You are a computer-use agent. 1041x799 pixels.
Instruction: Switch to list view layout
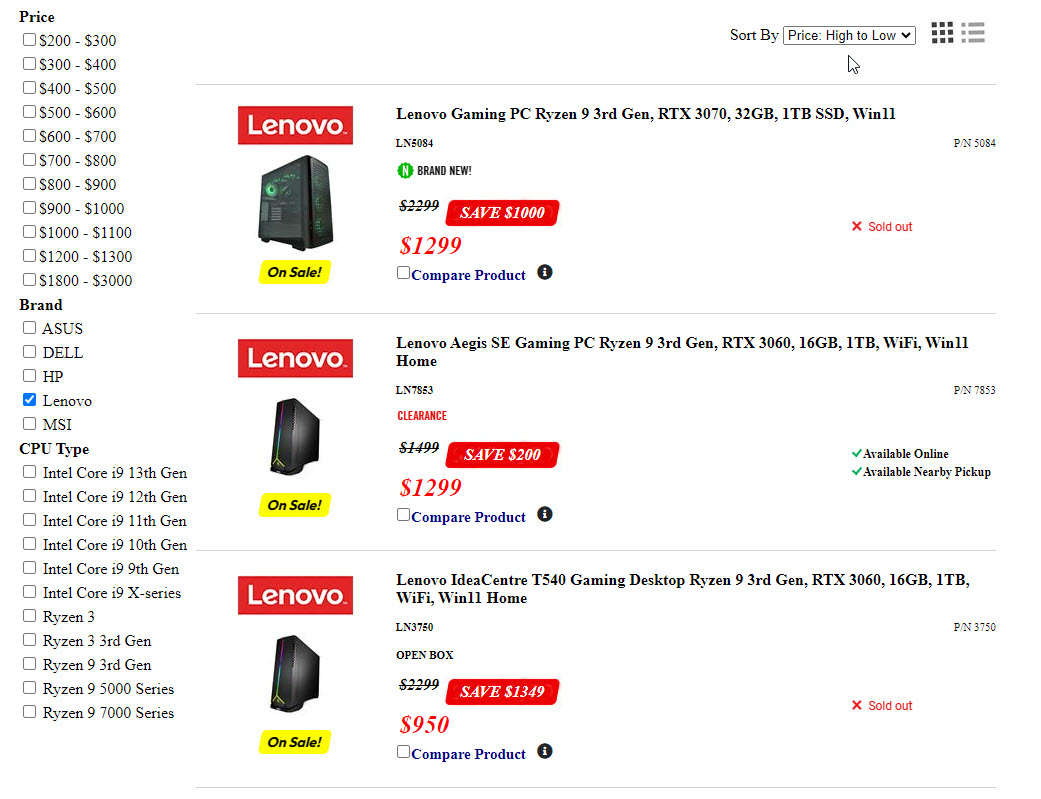click(973, 33)
